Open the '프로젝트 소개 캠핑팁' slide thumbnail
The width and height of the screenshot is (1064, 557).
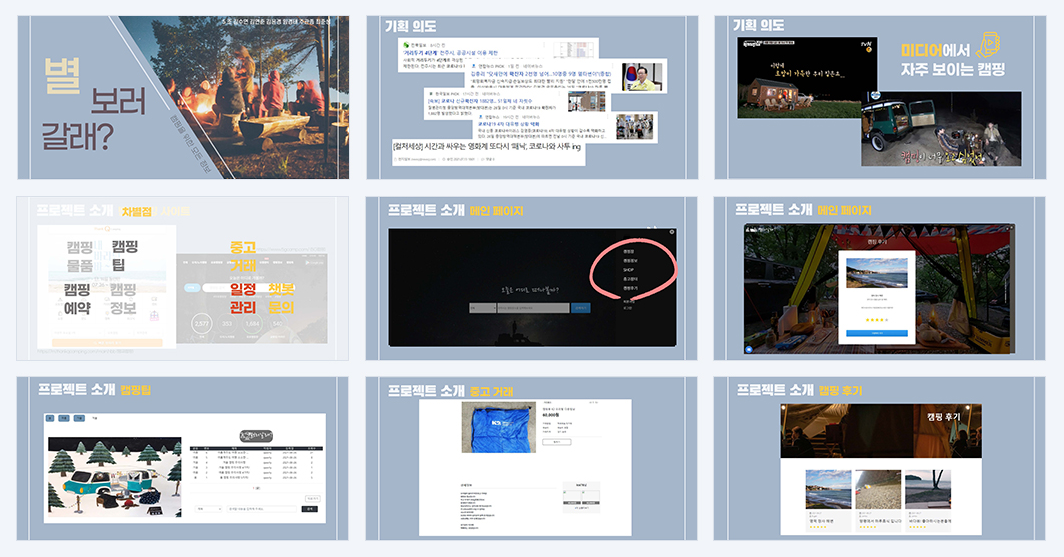coord(183,459)
